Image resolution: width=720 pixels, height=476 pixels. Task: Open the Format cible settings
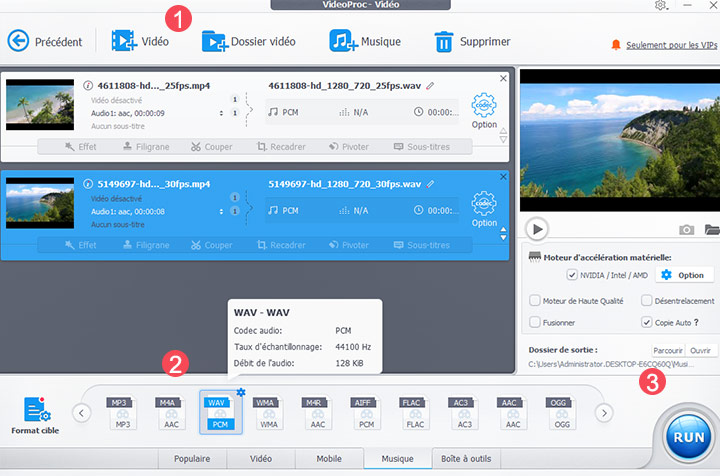35,415
